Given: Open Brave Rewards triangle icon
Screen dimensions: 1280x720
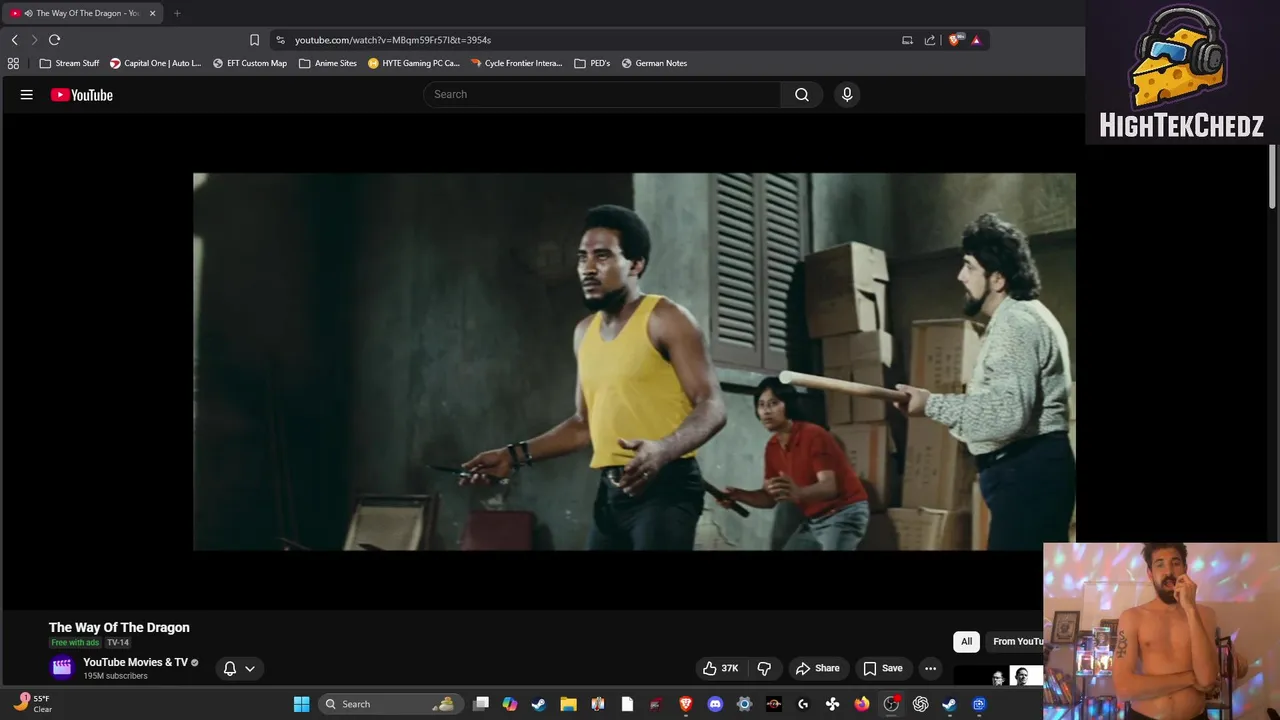Looking at the screenshot, I should [976, 40].
